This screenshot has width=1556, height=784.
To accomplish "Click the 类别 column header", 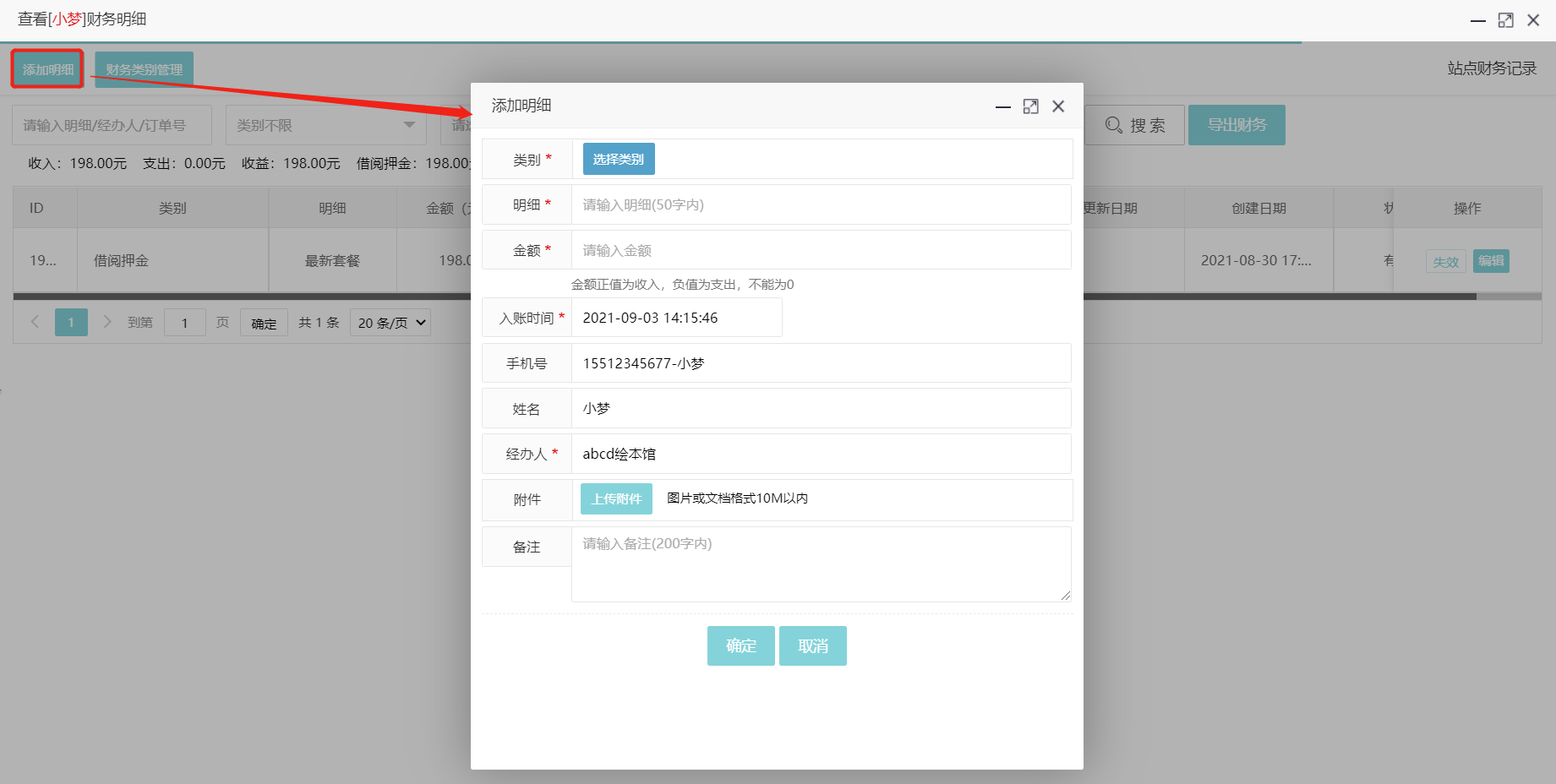I will [172, 208].
